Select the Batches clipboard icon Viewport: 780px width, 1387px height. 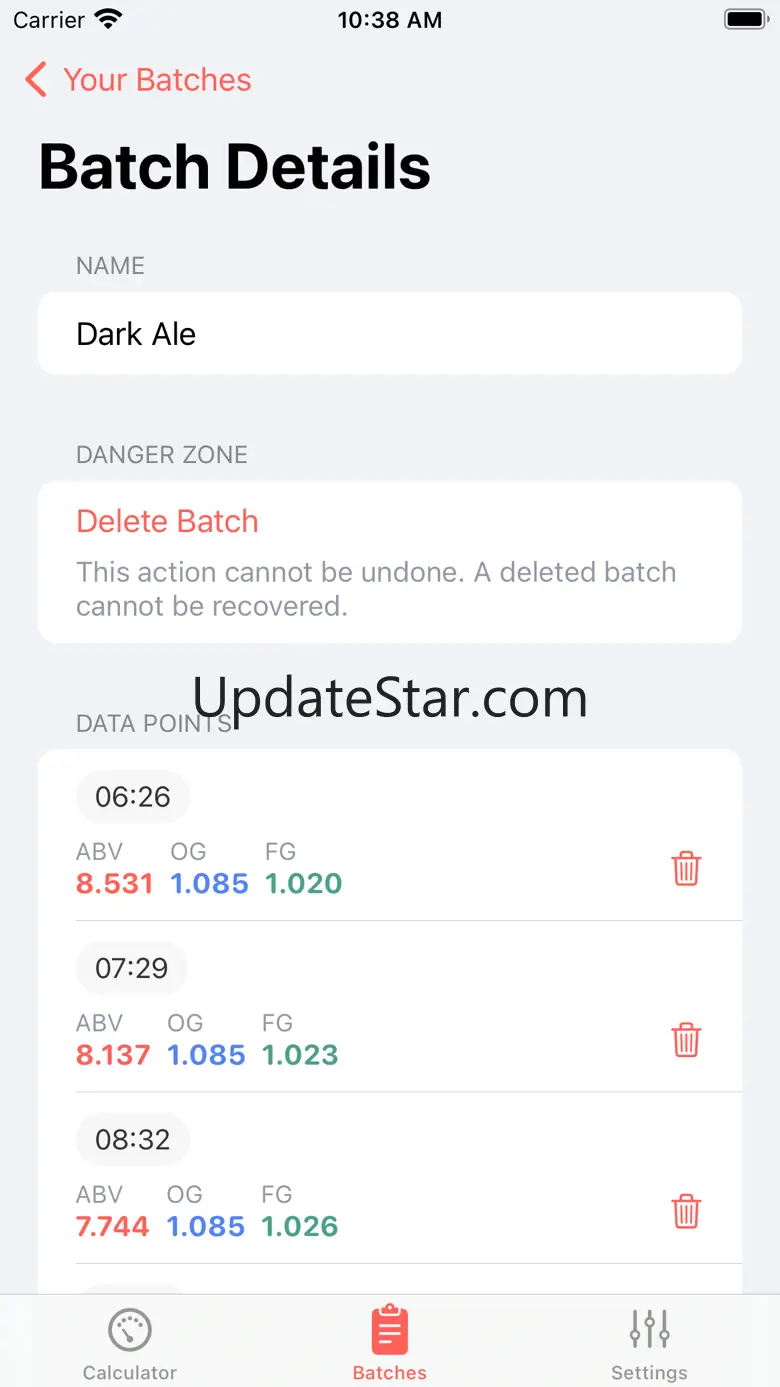[390, 1330]
